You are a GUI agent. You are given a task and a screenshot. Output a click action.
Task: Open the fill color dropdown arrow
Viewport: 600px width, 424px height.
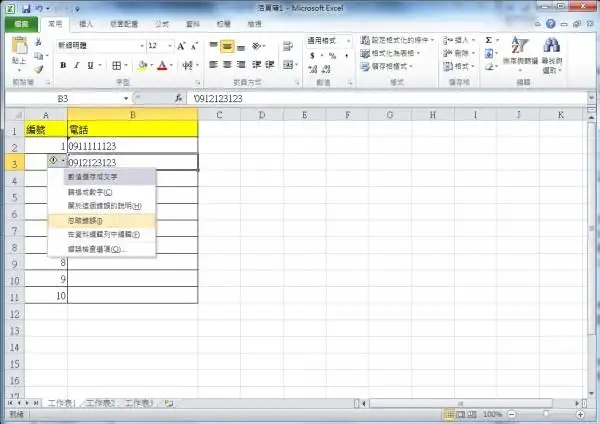pos(152,65)
